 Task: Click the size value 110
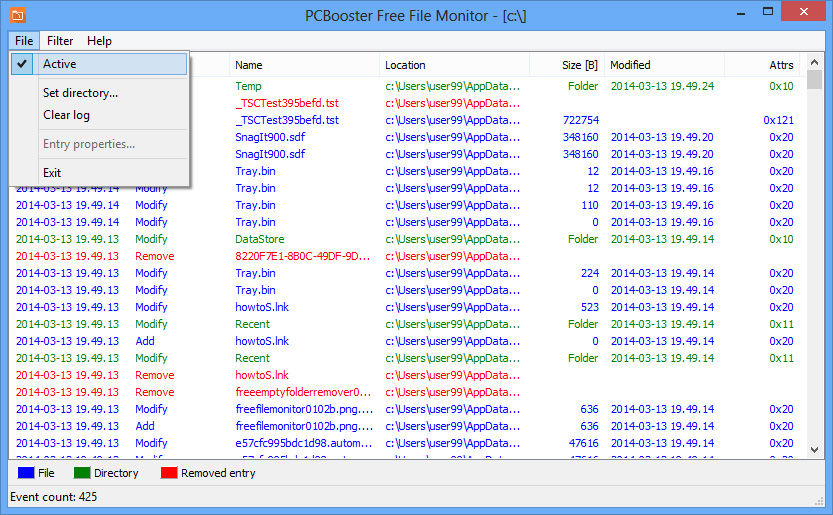tap(590, 205)
